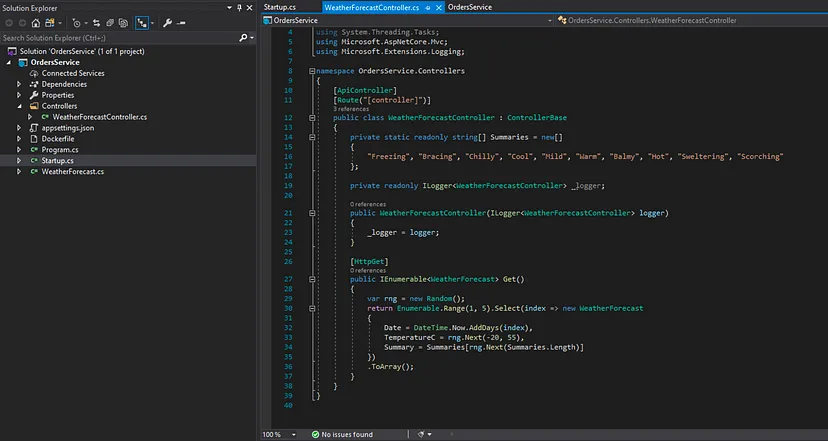The image size is (828, 441).
Task: Switch to the OrdersService editor tab
Action: tap(469, 7)
